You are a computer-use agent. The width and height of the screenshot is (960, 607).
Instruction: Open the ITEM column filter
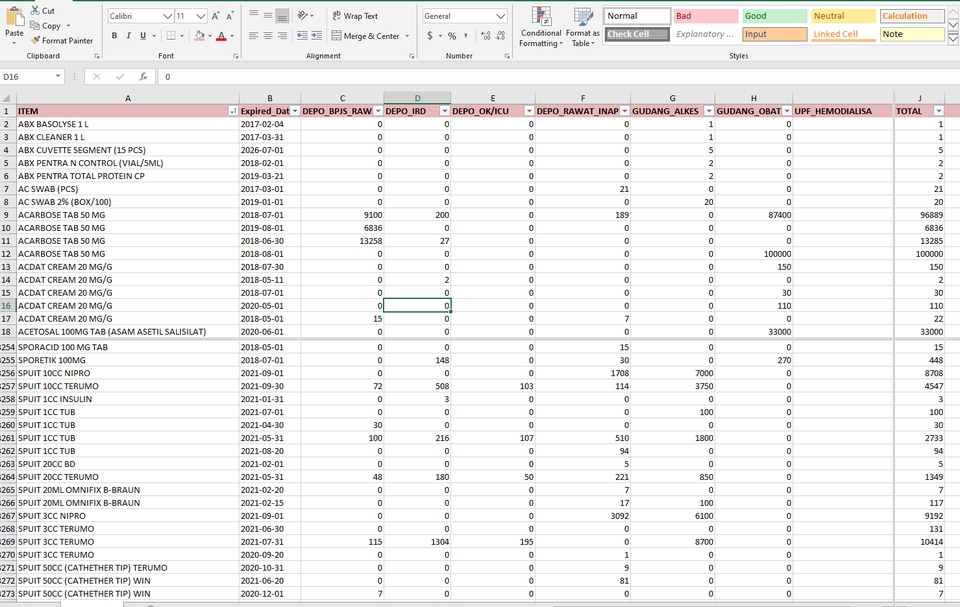233,111
